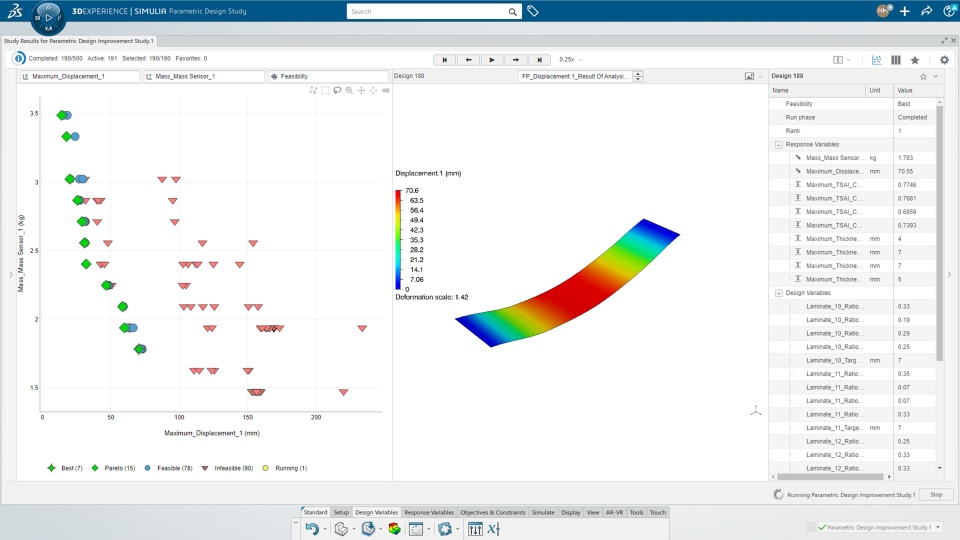960x540 pixels.
Task: Open the Design 188 panel chevron menu
Action: click(x=936, y=77)
